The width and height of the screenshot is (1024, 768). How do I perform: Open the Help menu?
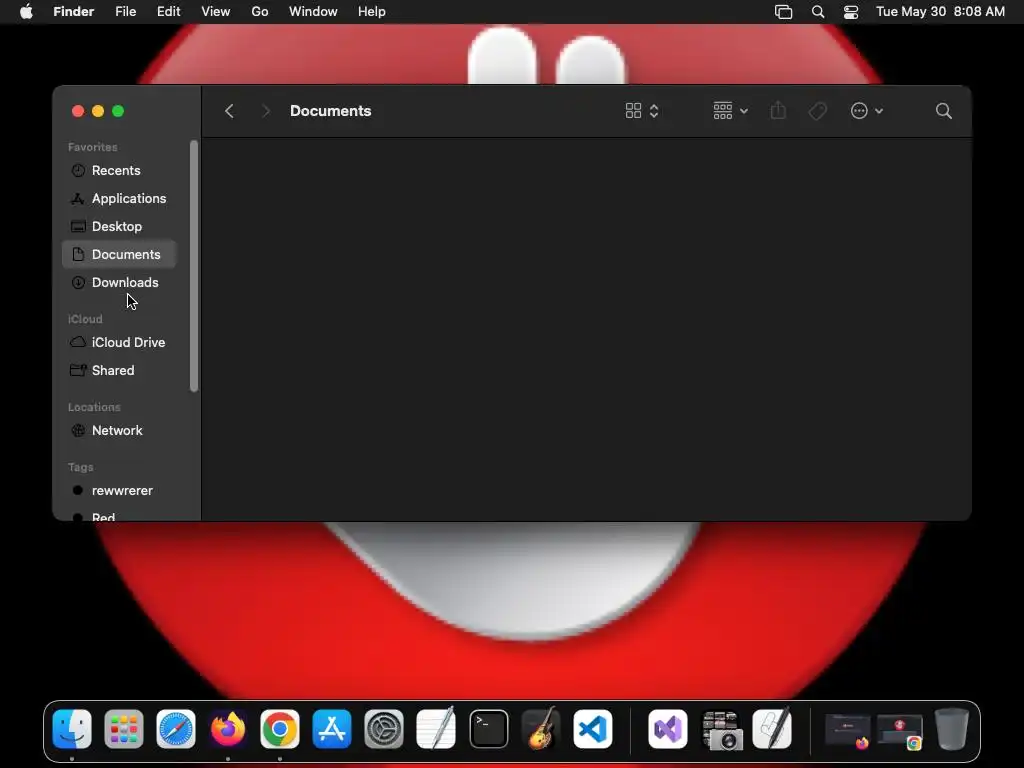point(372,12)
